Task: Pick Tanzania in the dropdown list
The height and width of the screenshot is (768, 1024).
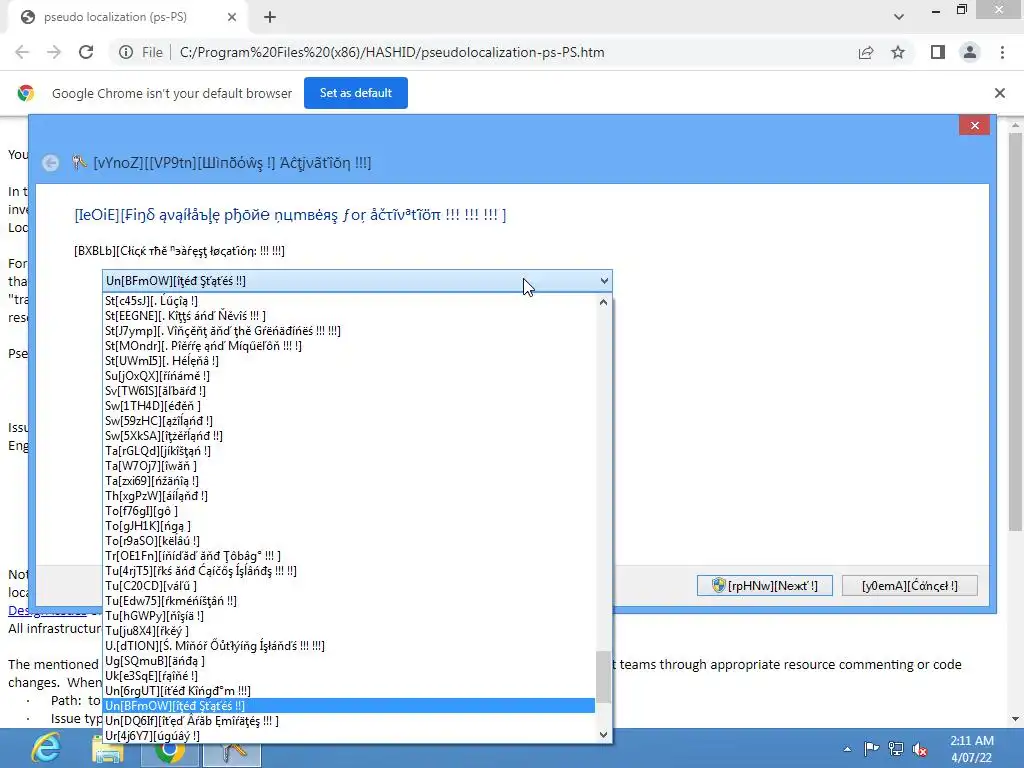Action: pyautogui.click(x=349, y=481)
